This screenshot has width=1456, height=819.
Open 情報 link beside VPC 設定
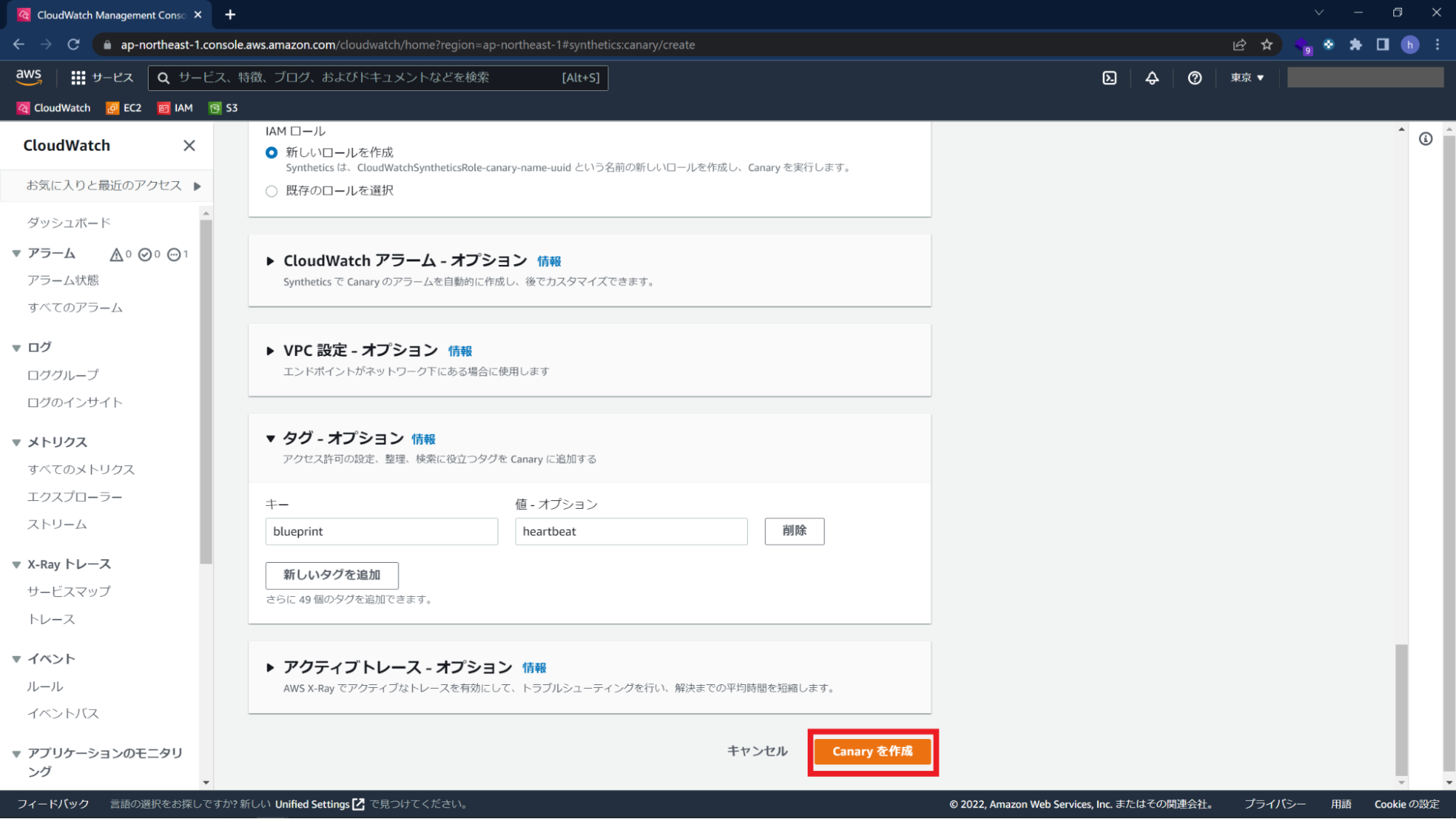click(460, 352)
